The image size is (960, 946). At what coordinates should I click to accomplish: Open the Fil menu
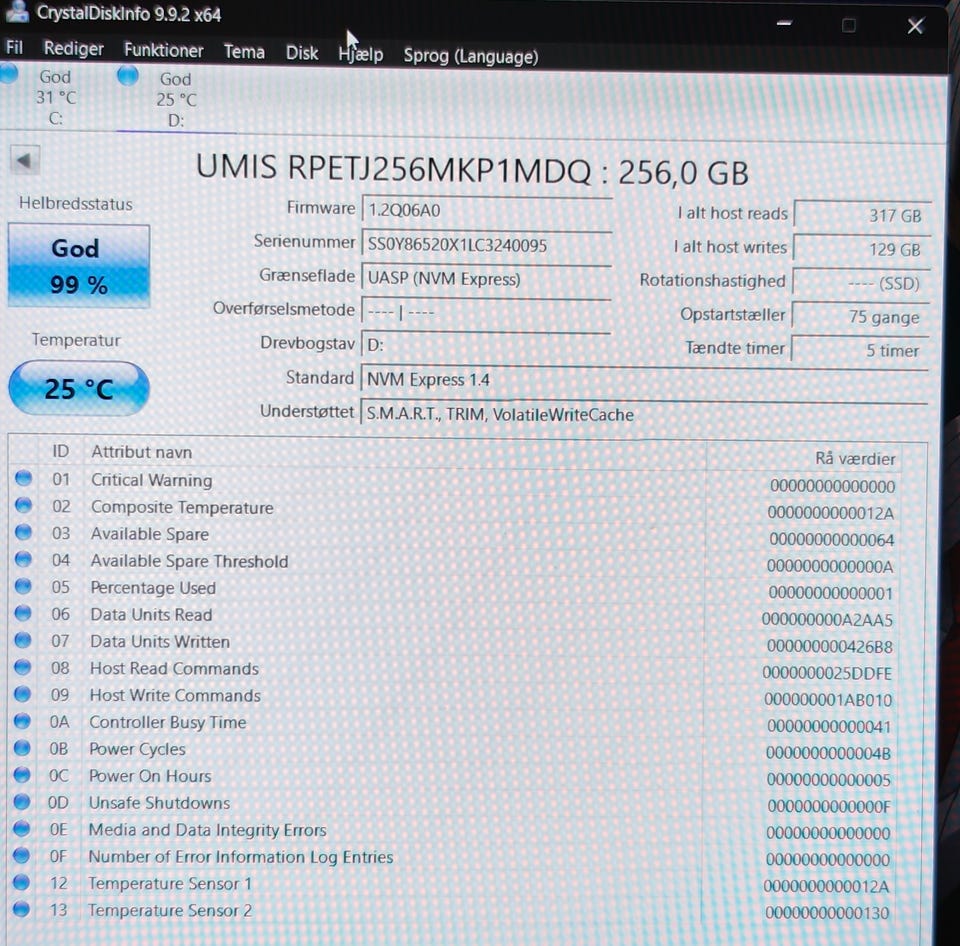14,47
